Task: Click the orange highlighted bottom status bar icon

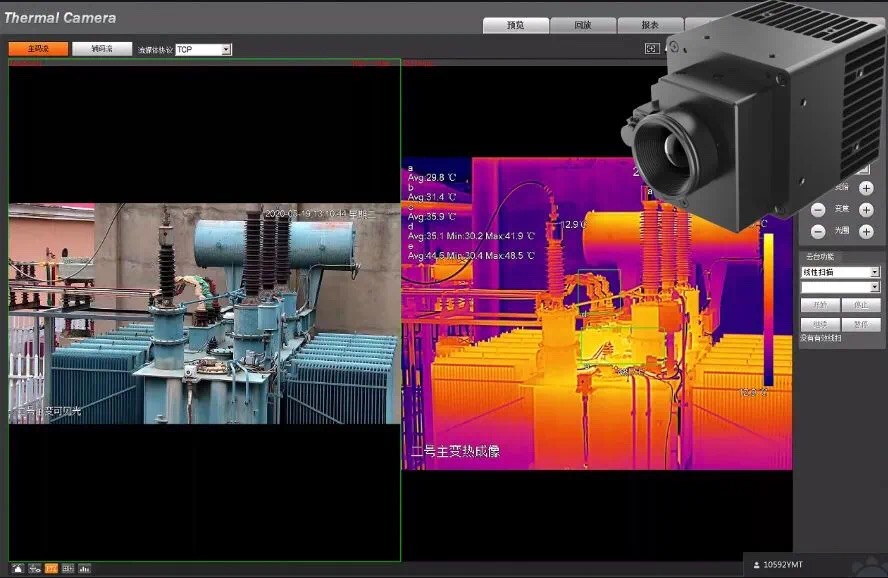Action: [51, 568]
